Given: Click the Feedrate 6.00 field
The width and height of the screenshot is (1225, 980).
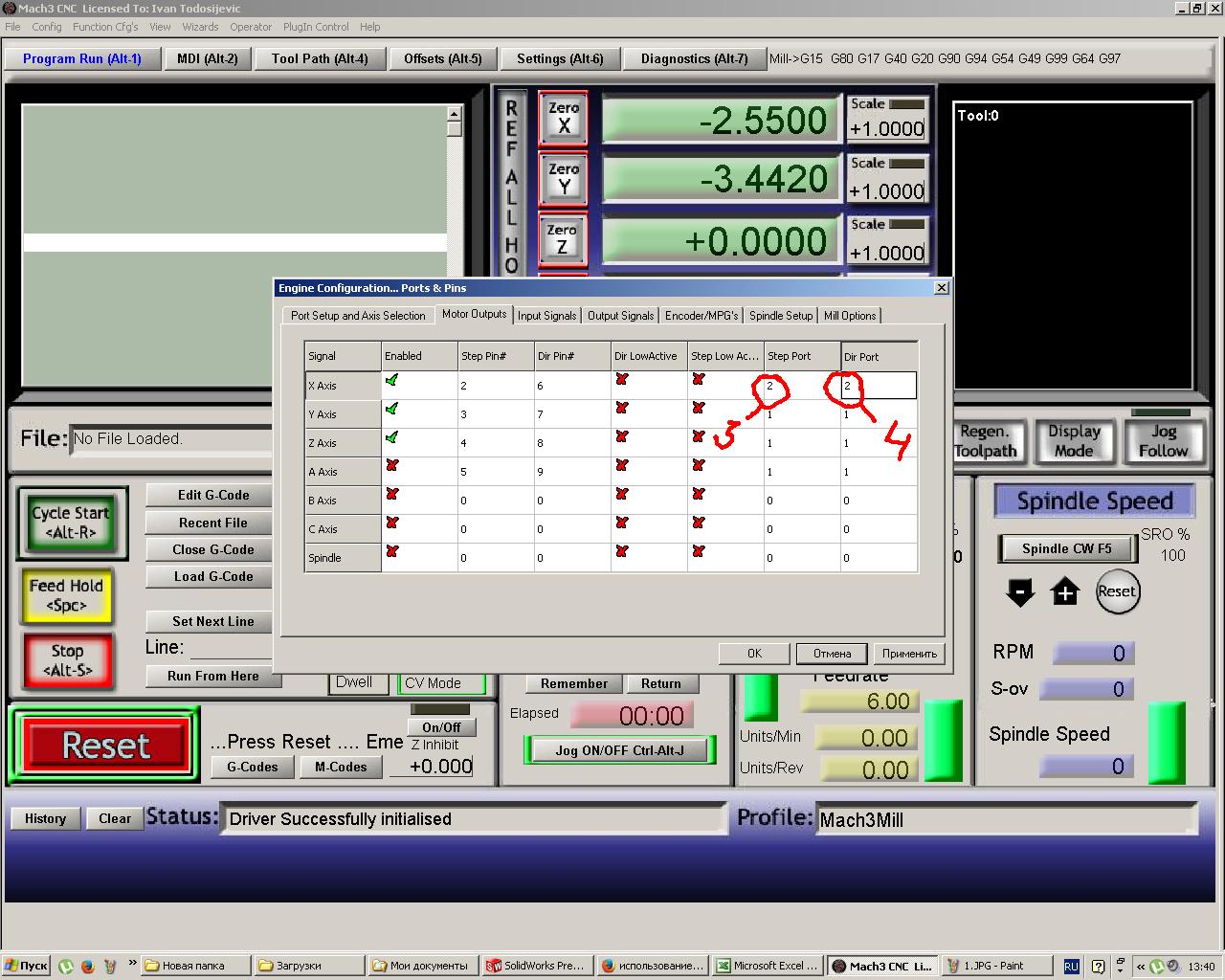Looking at the screenshot, I should (859, 702).
